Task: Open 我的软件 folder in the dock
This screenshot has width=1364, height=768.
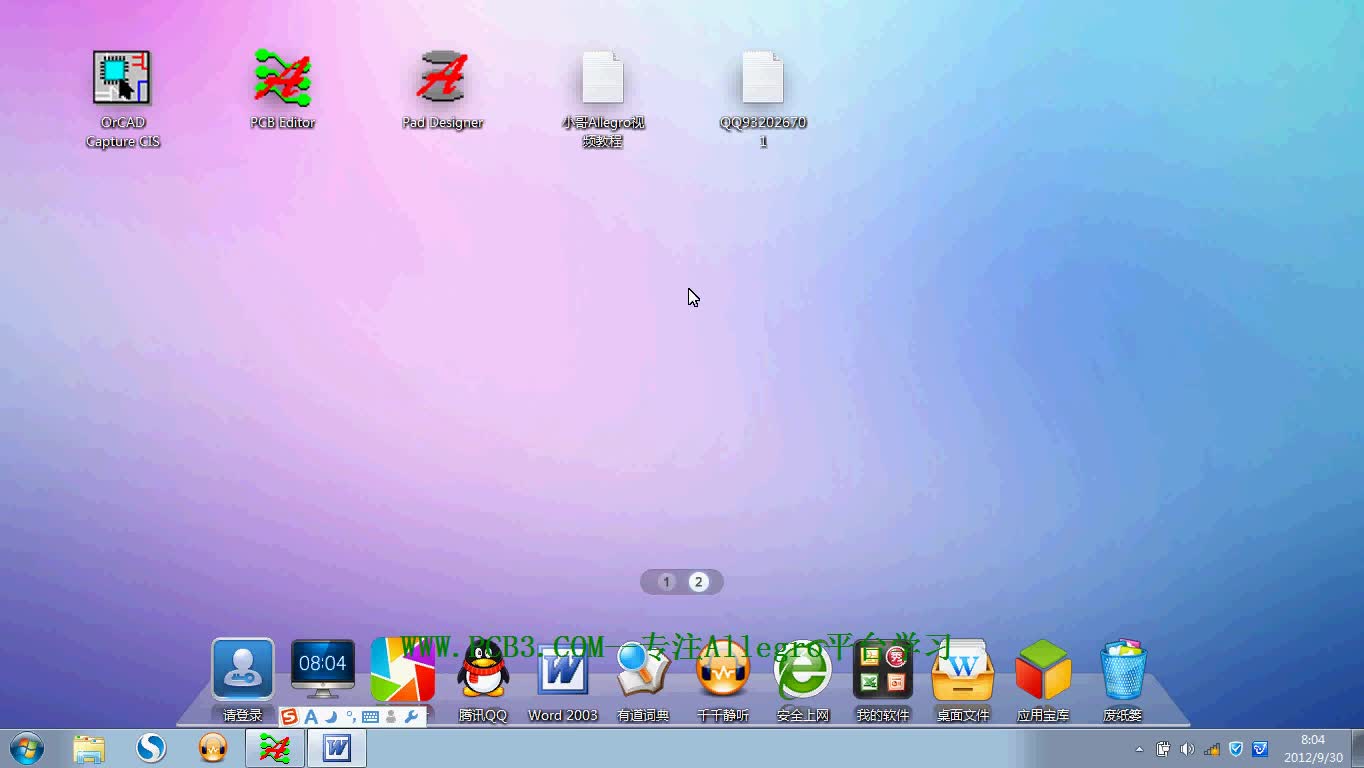Action: [883, 669]
